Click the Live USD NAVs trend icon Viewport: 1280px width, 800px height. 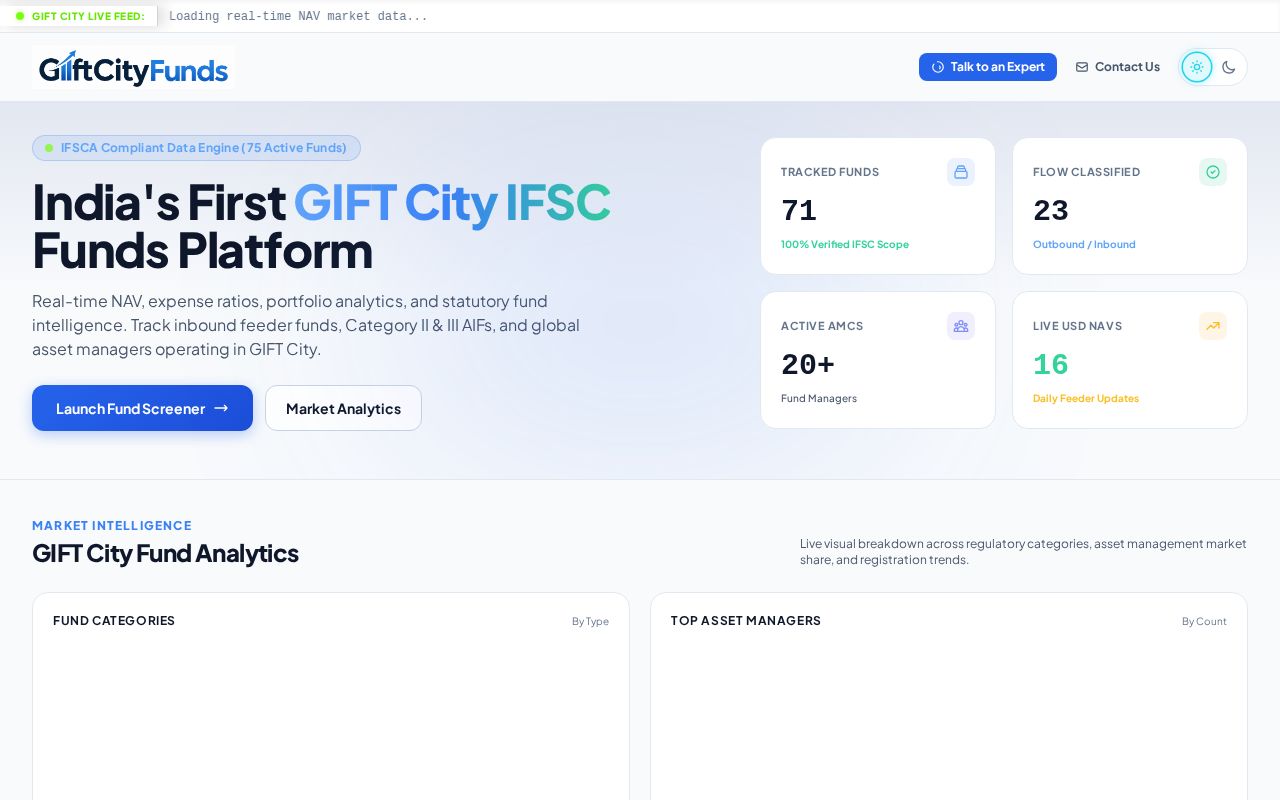[1213, 326]
